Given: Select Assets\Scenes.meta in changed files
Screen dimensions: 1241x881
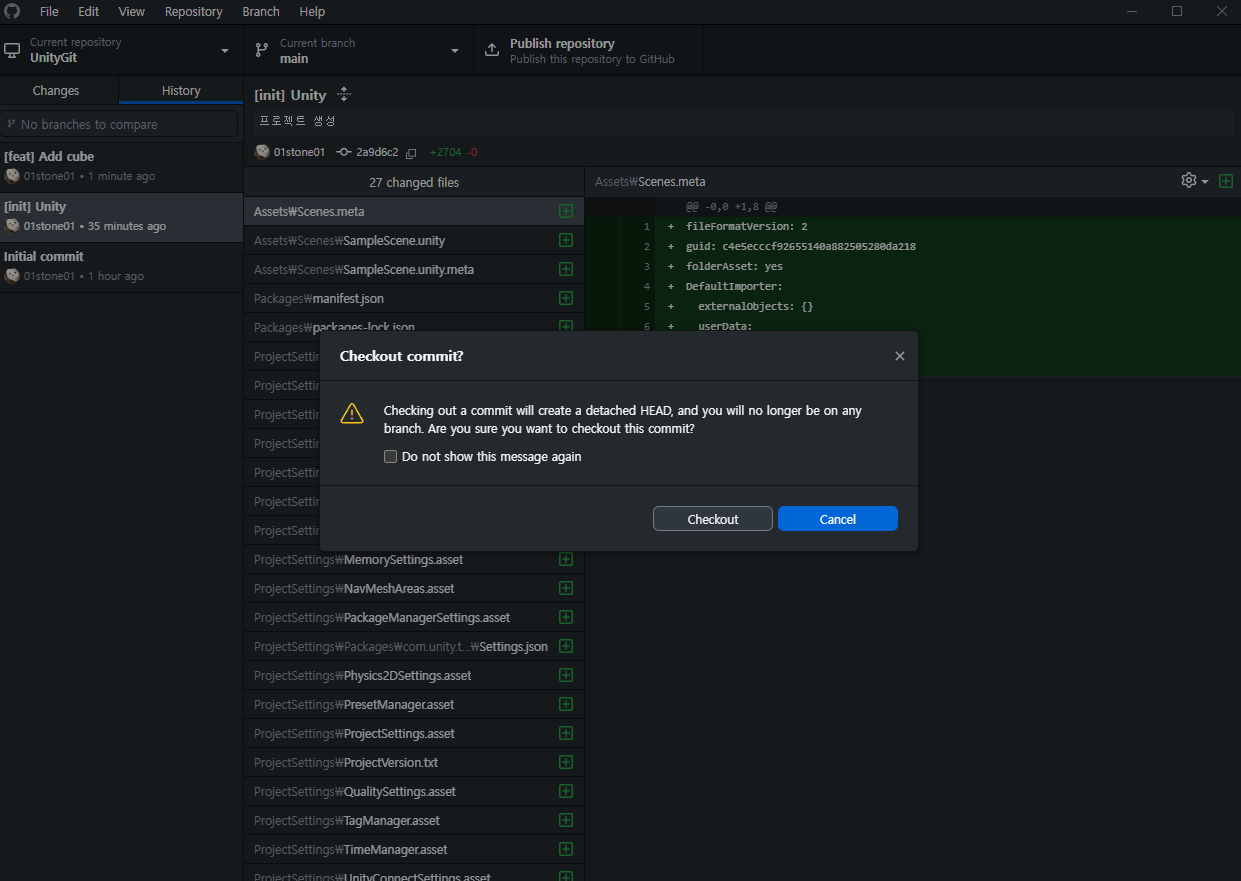Looking at the screenshot, I should point(414,211).
